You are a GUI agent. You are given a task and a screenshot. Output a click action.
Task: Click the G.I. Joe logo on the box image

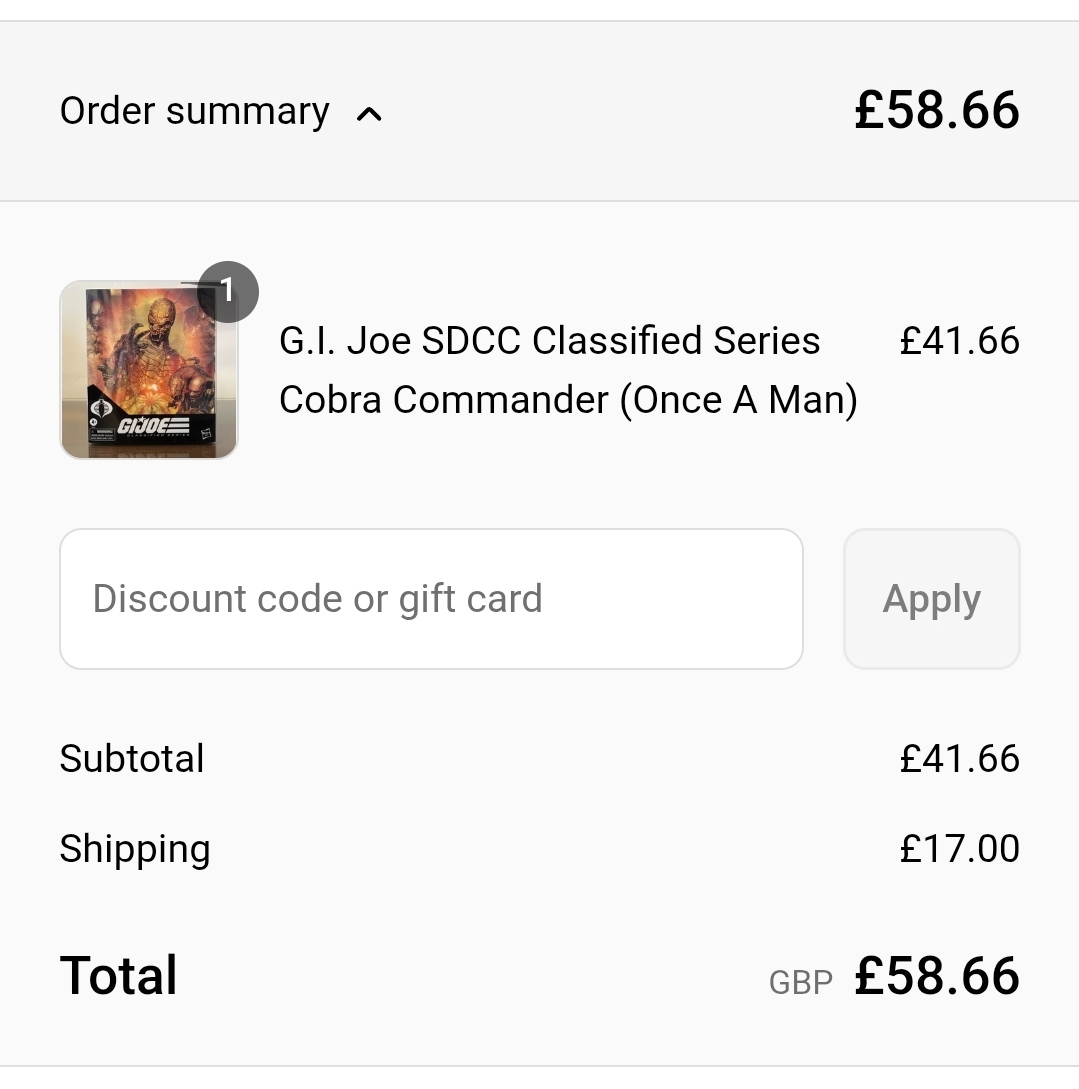click(154, 427)
